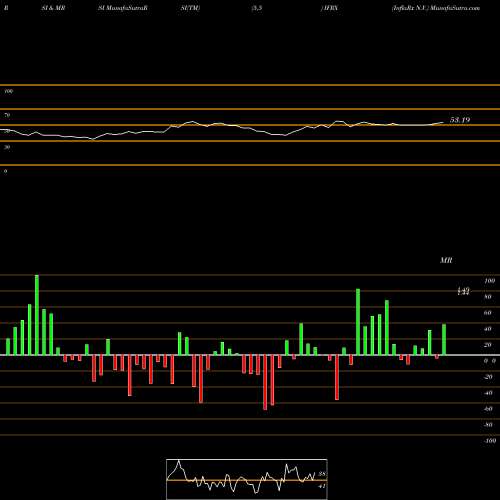Click the "-20" label on MR axis
This screenshot has height=500, width=500.
[x=488, y=377]
